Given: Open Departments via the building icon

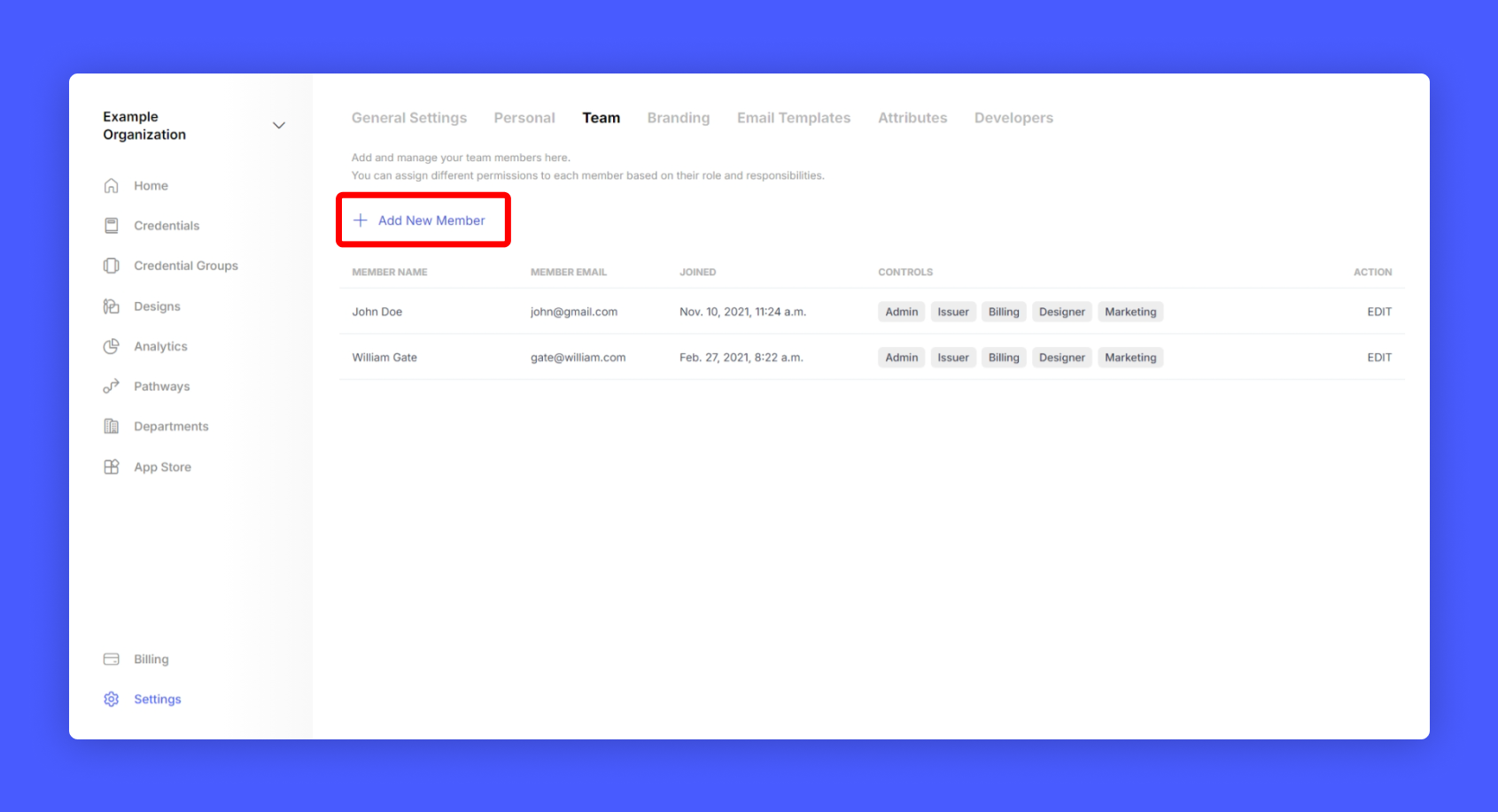Looking at the screenshot, I should (x=111, y=426).
